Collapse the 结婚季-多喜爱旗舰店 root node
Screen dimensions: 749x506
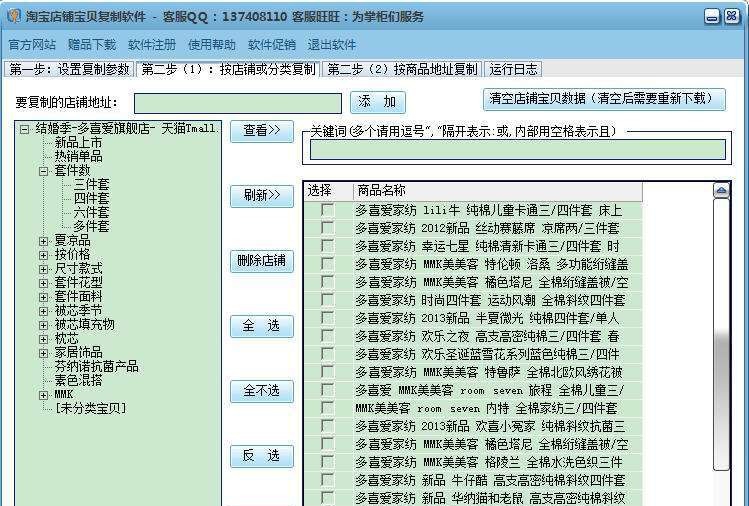[24, 129]
